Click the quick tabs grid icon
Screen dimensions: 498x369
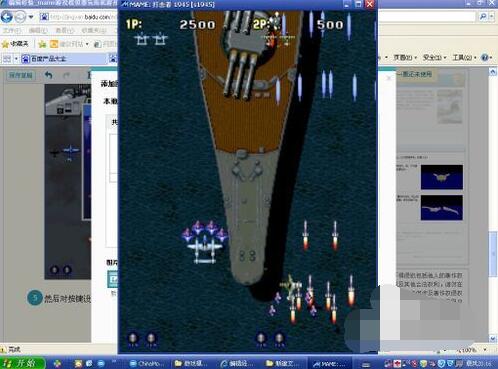7,59
